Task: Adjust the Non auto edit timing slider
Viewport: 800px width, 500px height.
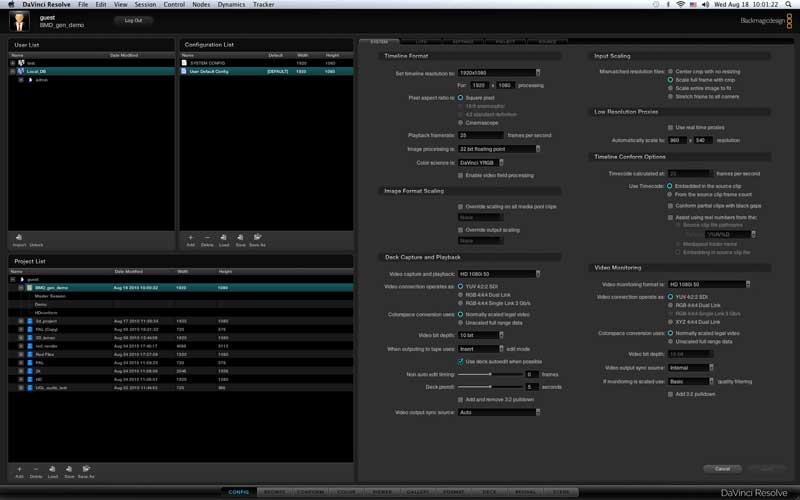Action: [490, 374]
